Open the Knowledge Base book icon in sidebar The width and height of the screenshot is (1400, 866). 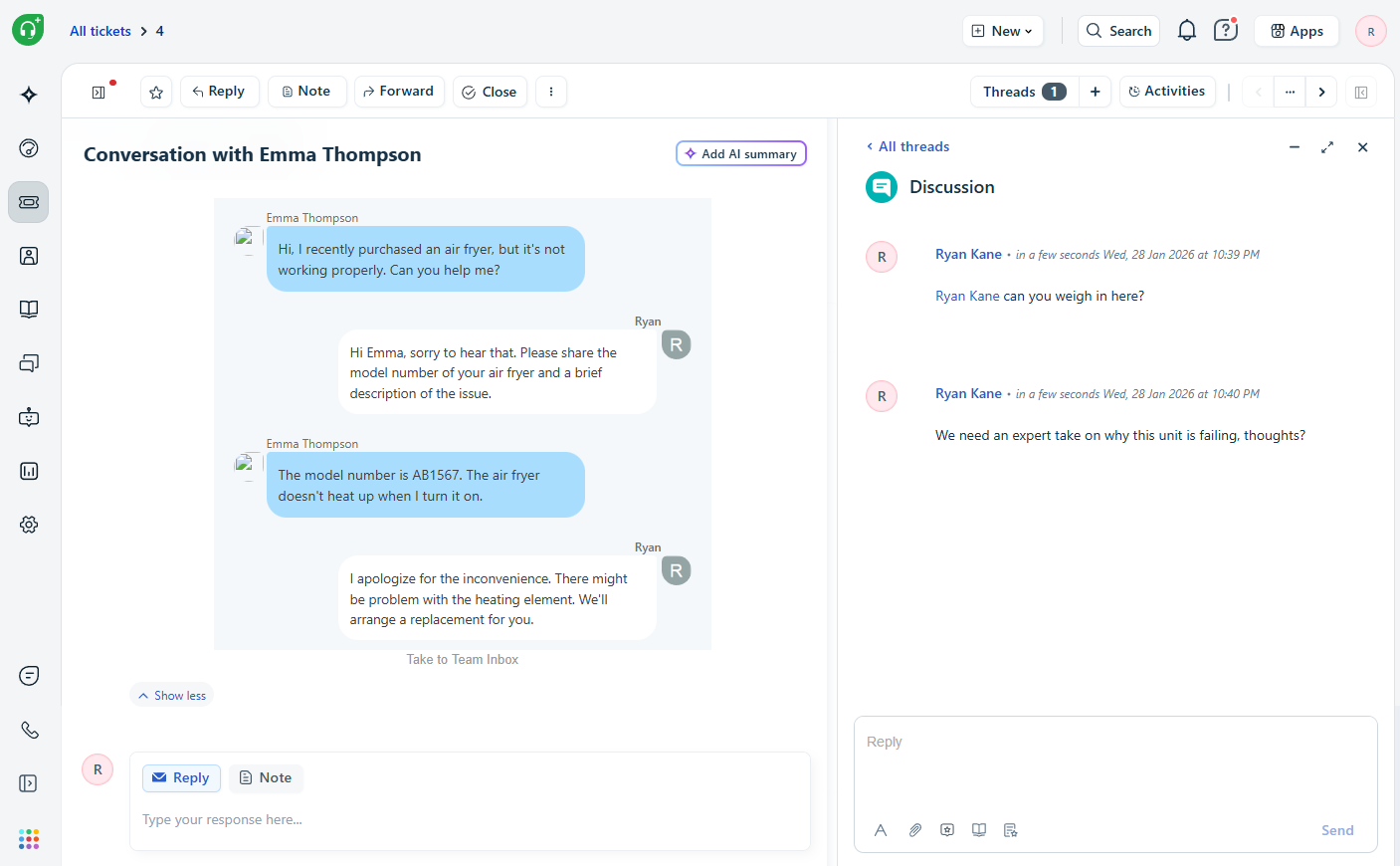point(28,309)
